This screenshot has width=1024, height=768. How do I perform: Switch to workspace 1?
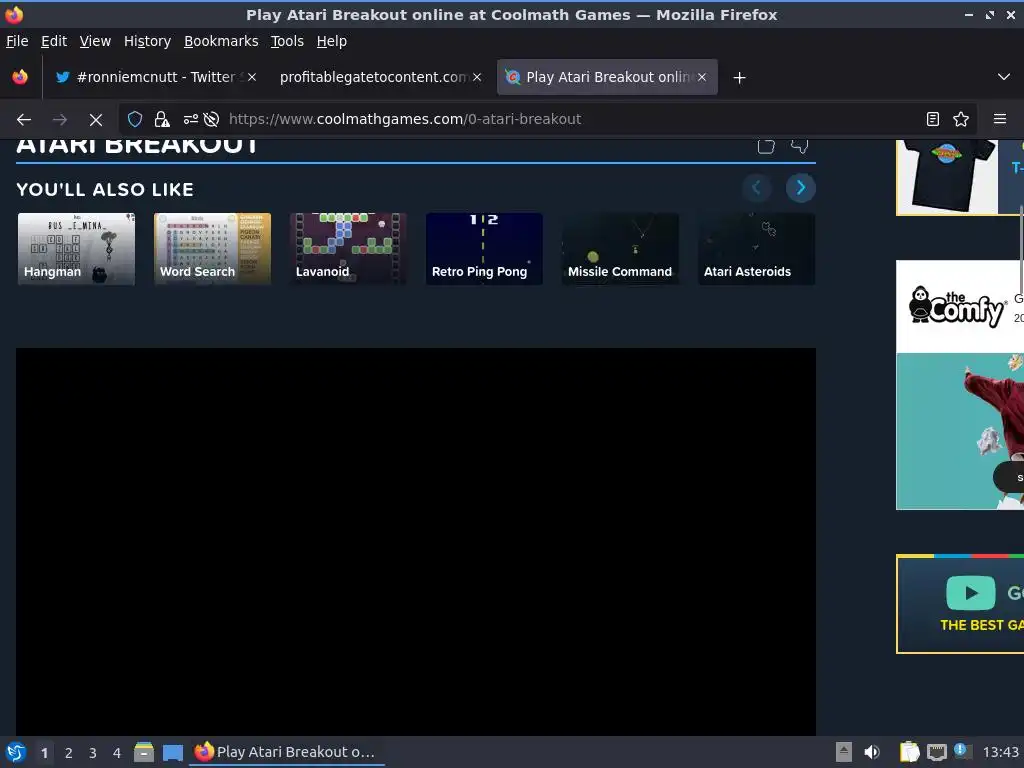point(44,753)
